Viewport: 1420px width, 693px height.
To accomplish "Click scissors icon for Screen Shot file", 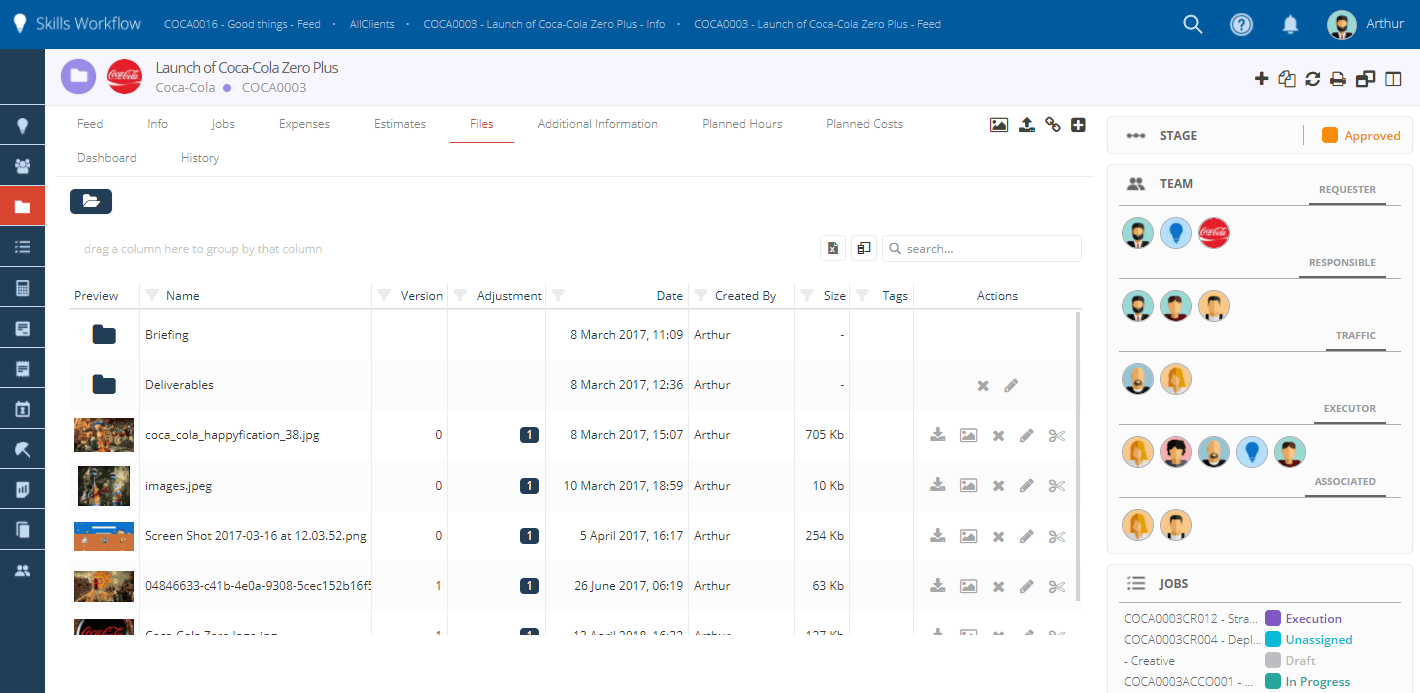I will 1057,536.
